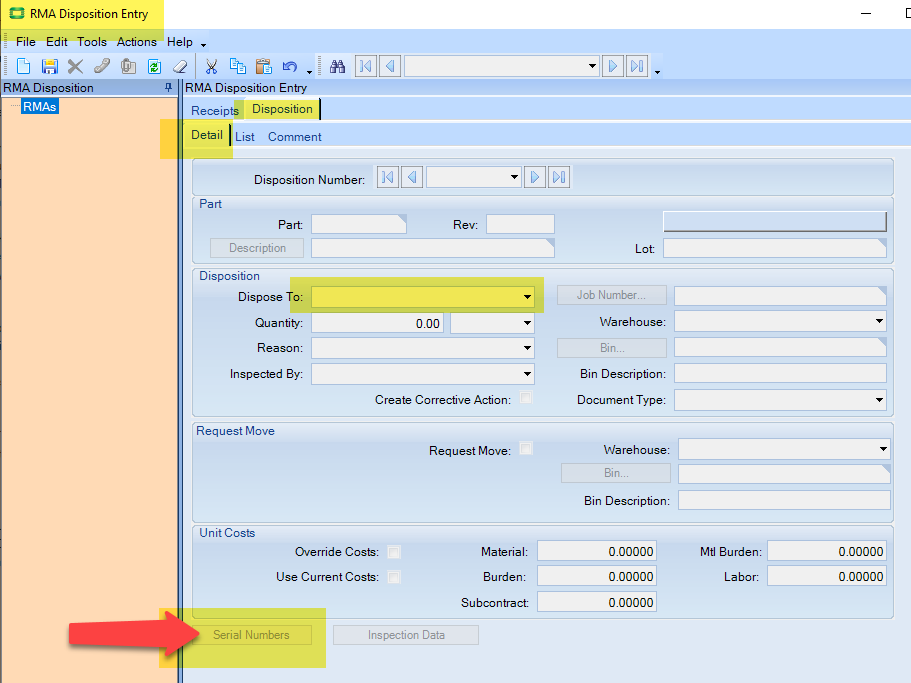Switch to the Receipts tab
Viewport: 911px width, 683px height.
pyautogui.click(x=213, y=111)
